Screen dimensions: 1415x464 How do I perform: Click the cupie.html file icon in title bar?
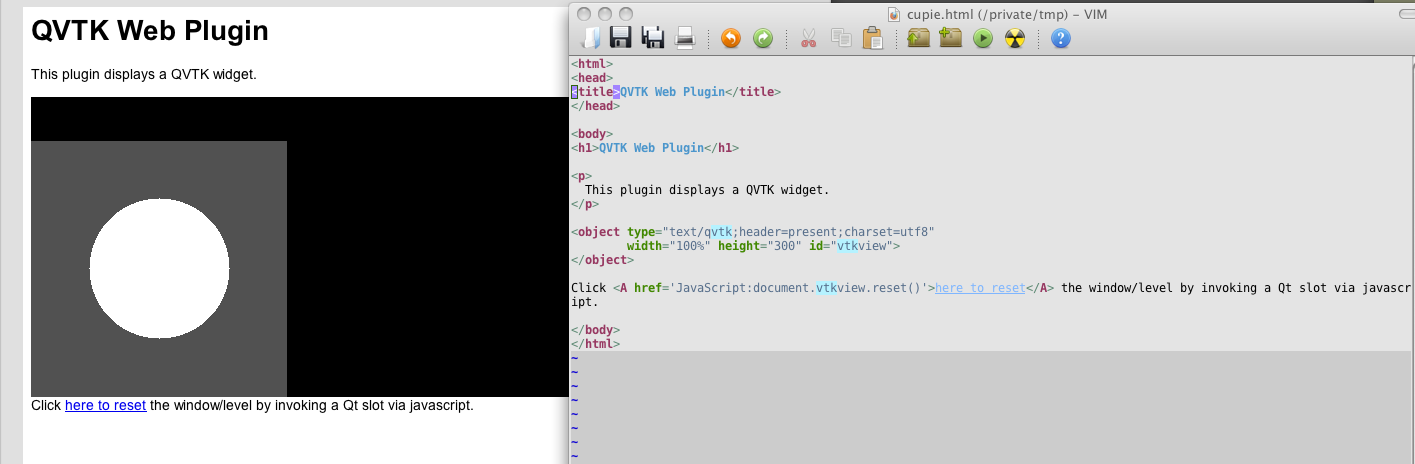click(x=895, y=14)
